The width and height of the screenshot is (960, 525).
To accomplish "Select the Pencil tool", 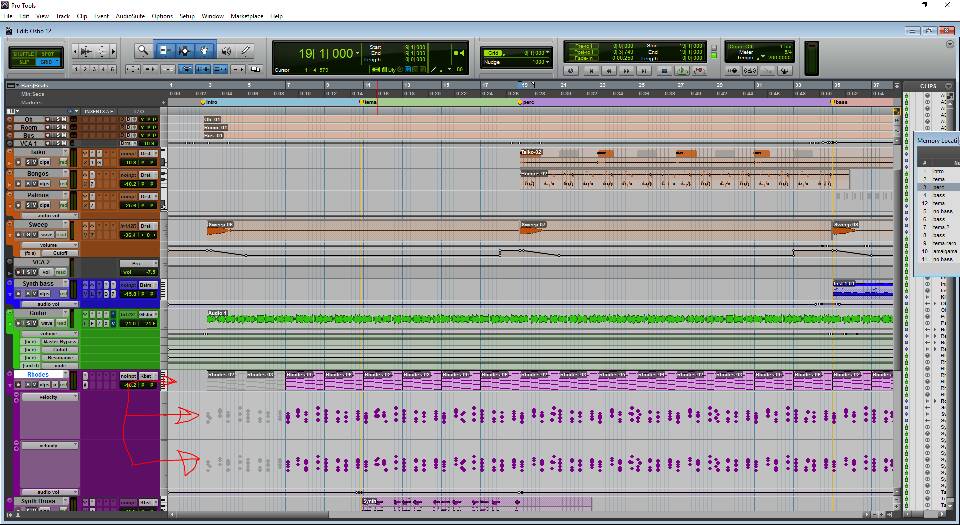I will coord(246,51).
